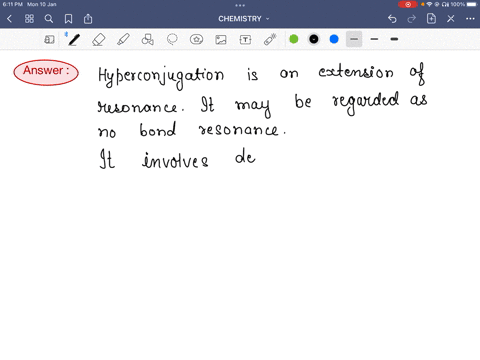Open the search tool
This screenshot has height=360, width=480.
point(49,19)
